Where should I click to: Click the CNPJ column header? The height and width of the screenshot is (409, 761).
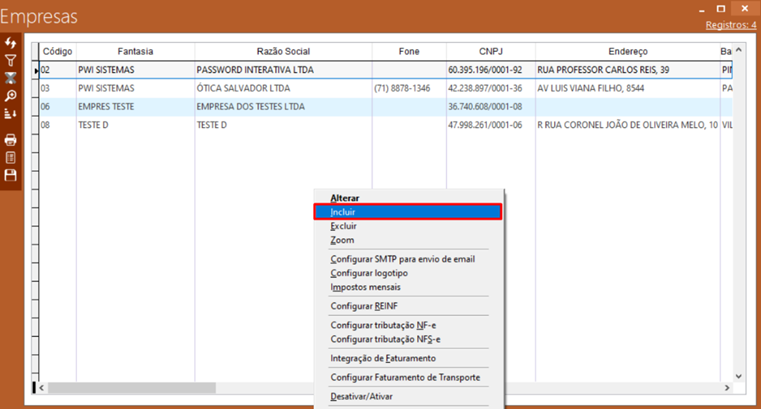490,51
